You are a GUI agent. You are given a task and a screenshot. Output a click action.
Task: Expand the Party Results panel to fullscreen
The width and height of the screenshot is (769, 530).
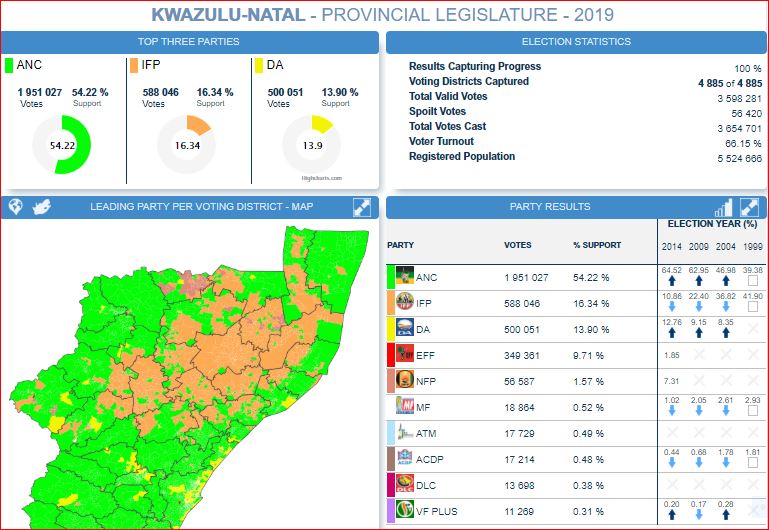point(749,207)
